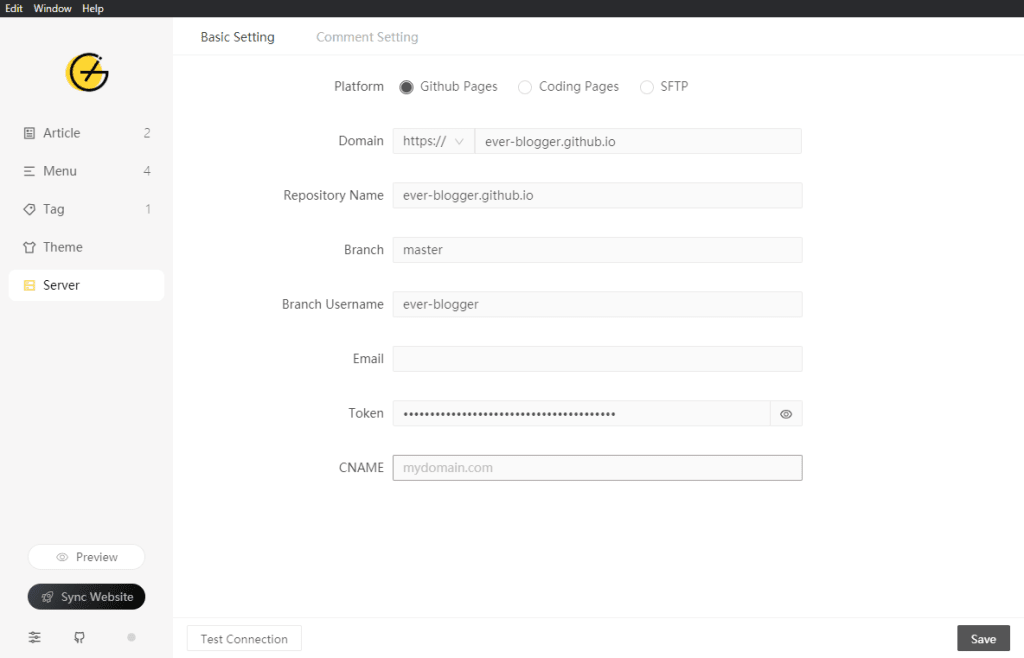Click the Tag label icon
Image resolution: width=1024 pixels, height=658 pixels.
(29, 209)
